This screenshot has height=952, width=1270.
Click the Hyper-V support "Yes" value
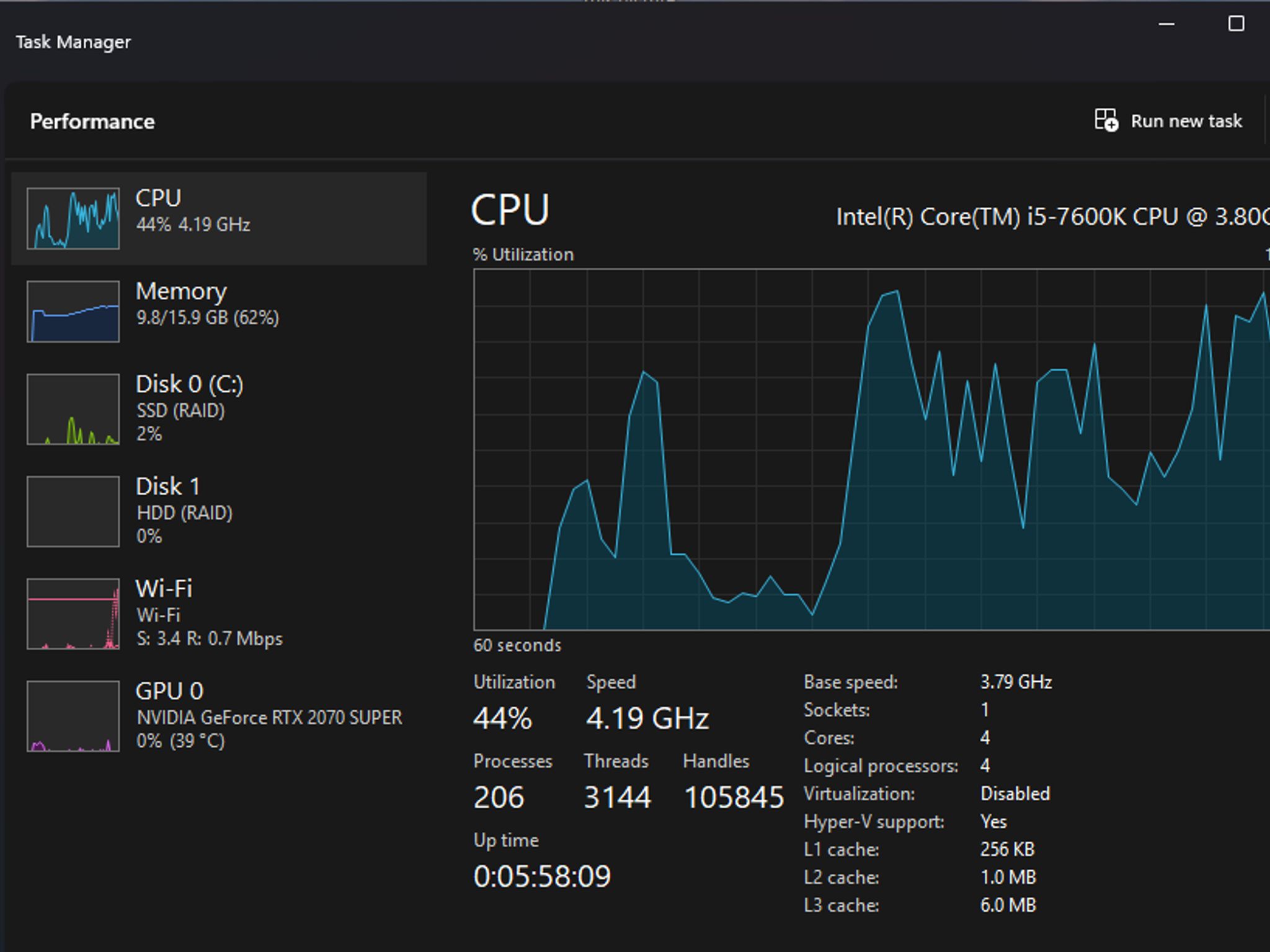click(x=993, y=822)
